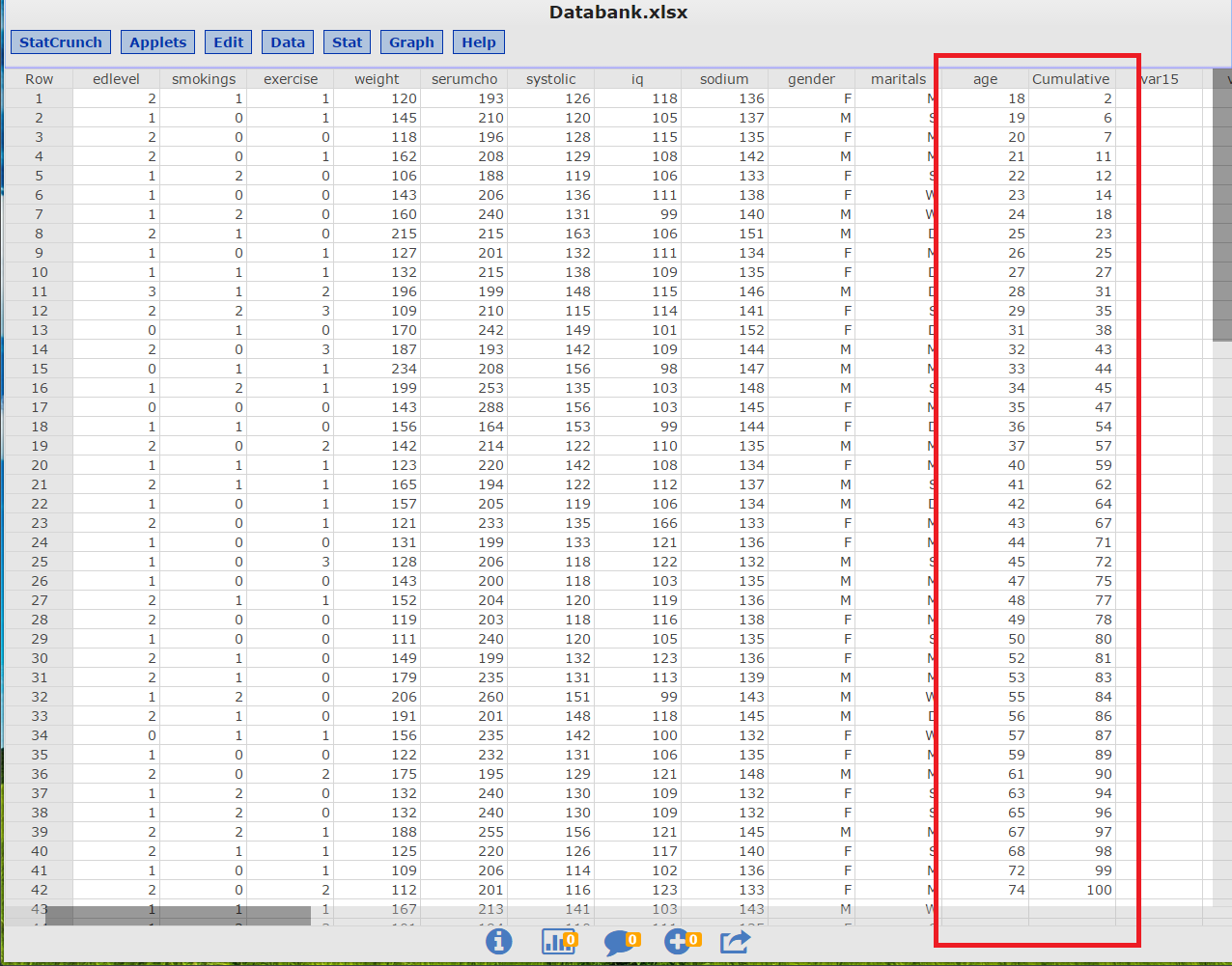Click Cumulative cell with value 100
Viewport: 1232px width, 966px height.
tap(1072, 890)
